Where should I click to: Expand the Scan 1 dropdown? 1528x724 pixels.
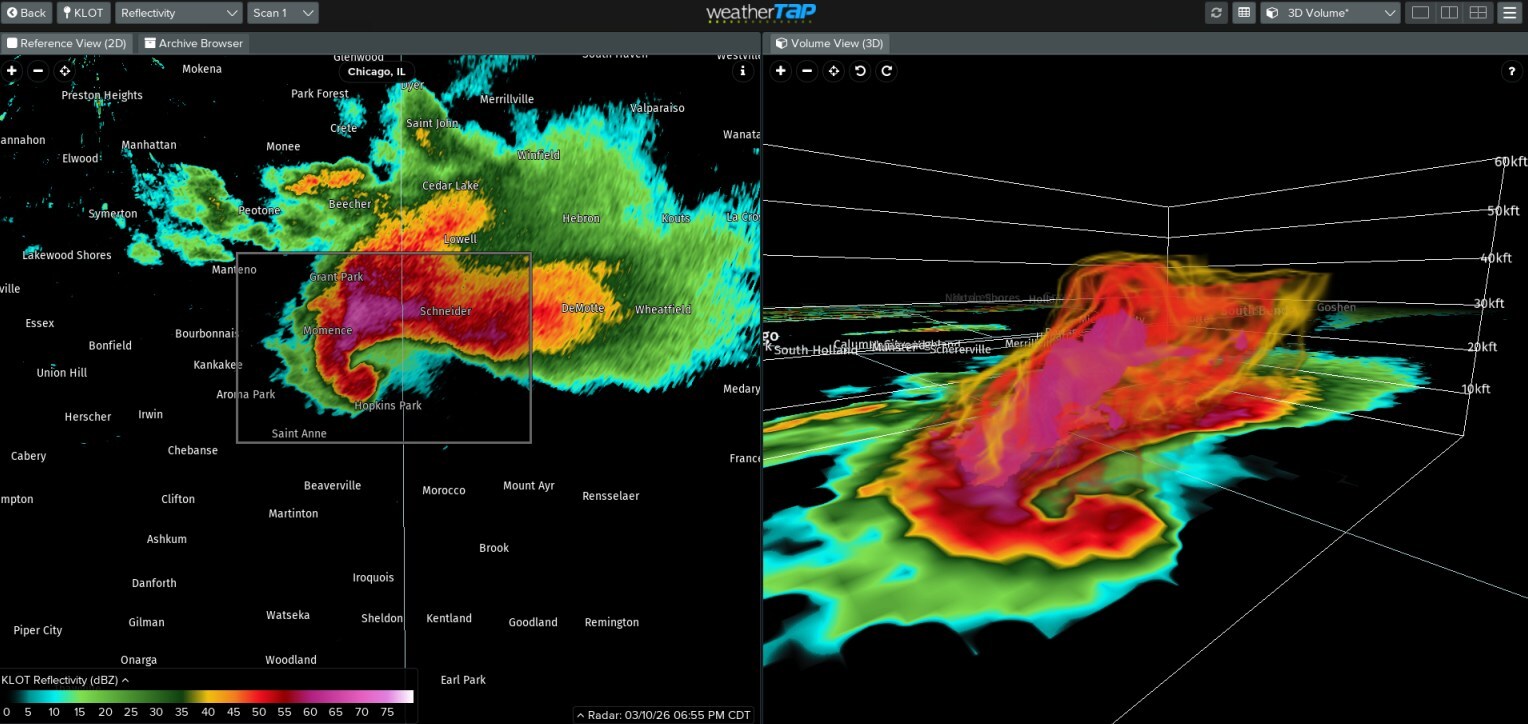[282, 13]
